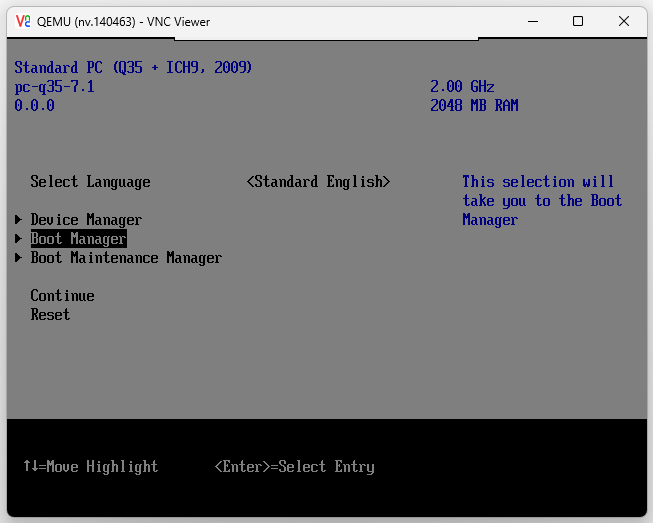Screen dimensions: 653x523
Task: Maximize the VNC Viewer window
Action: pos(578,21)
